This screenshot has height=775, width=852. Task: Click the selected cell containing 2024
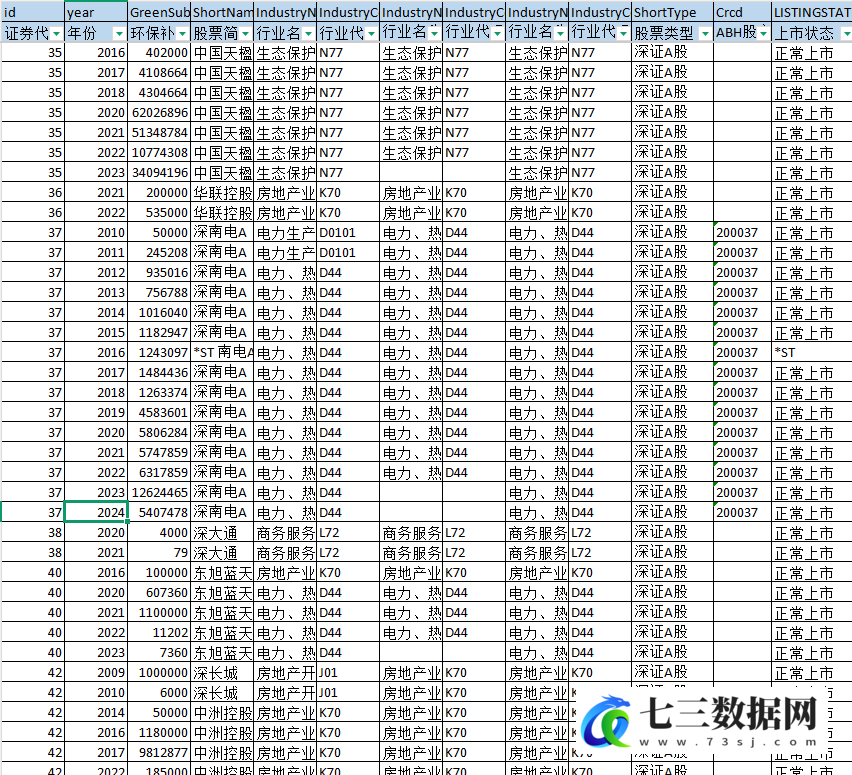click(96, 512)
